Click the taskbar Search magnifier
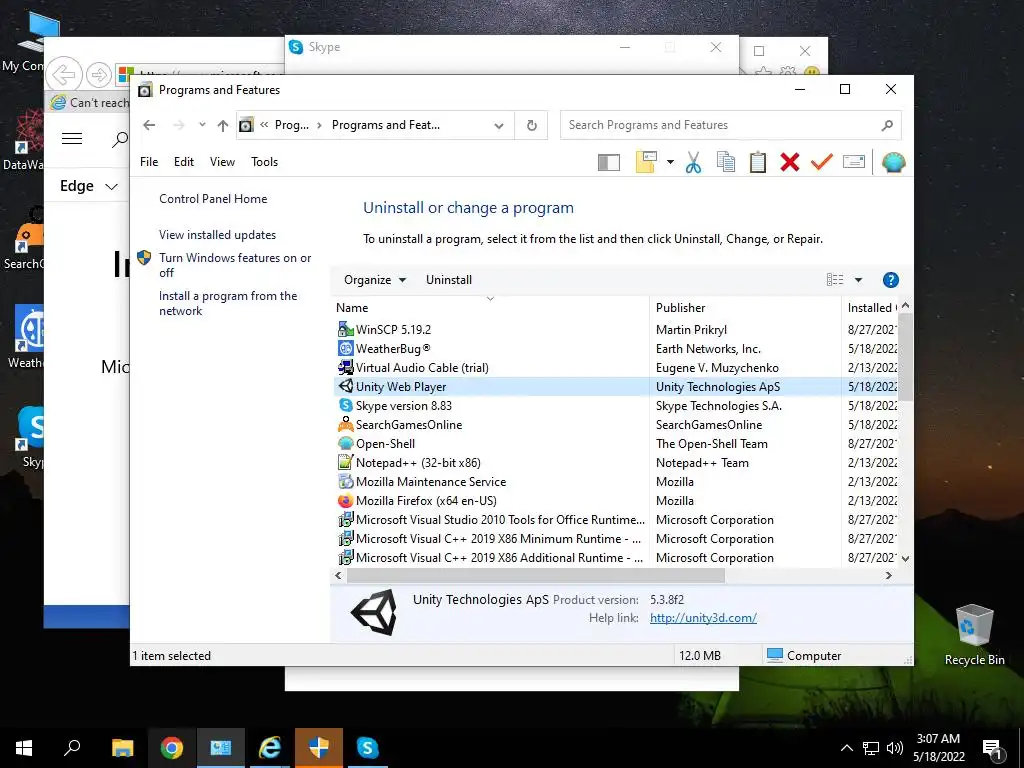Image resolution: width=1024 pixels, height=768 pixels. point(72,748)
